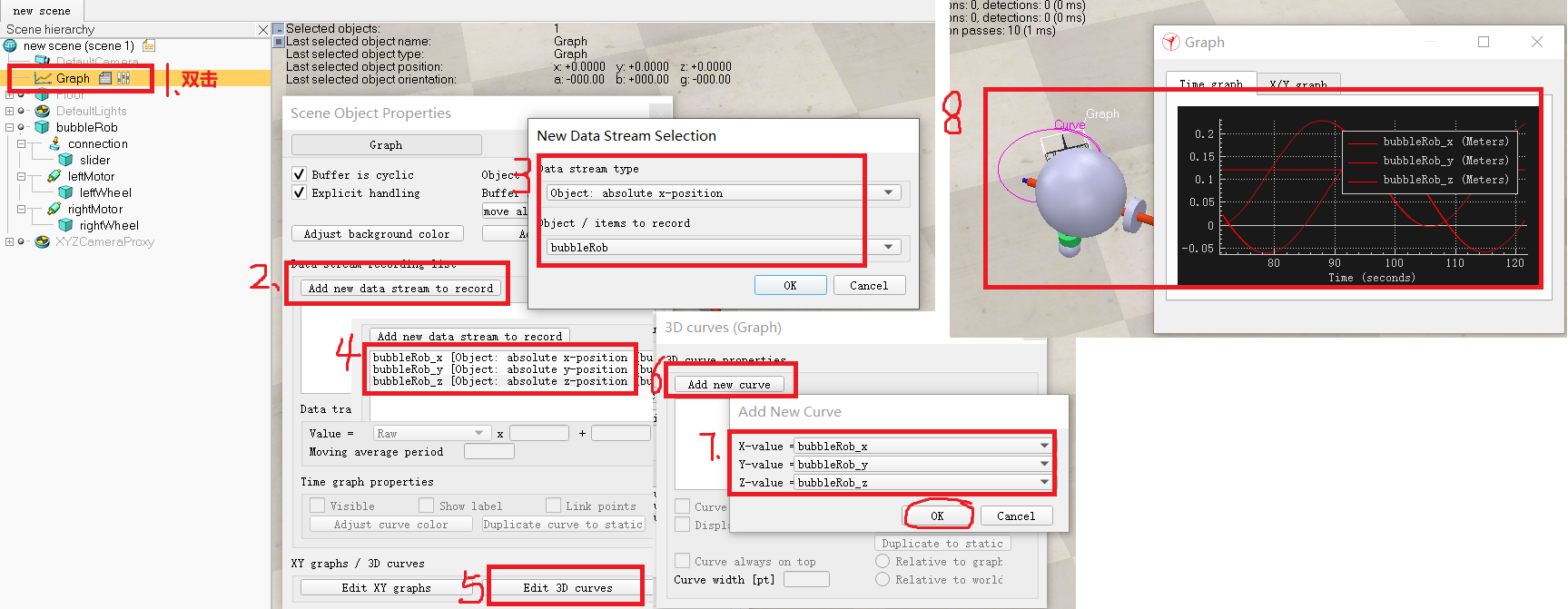Open the bubbleRob object to record dropdown
The image size is (1568, 609).
point(724,247)
